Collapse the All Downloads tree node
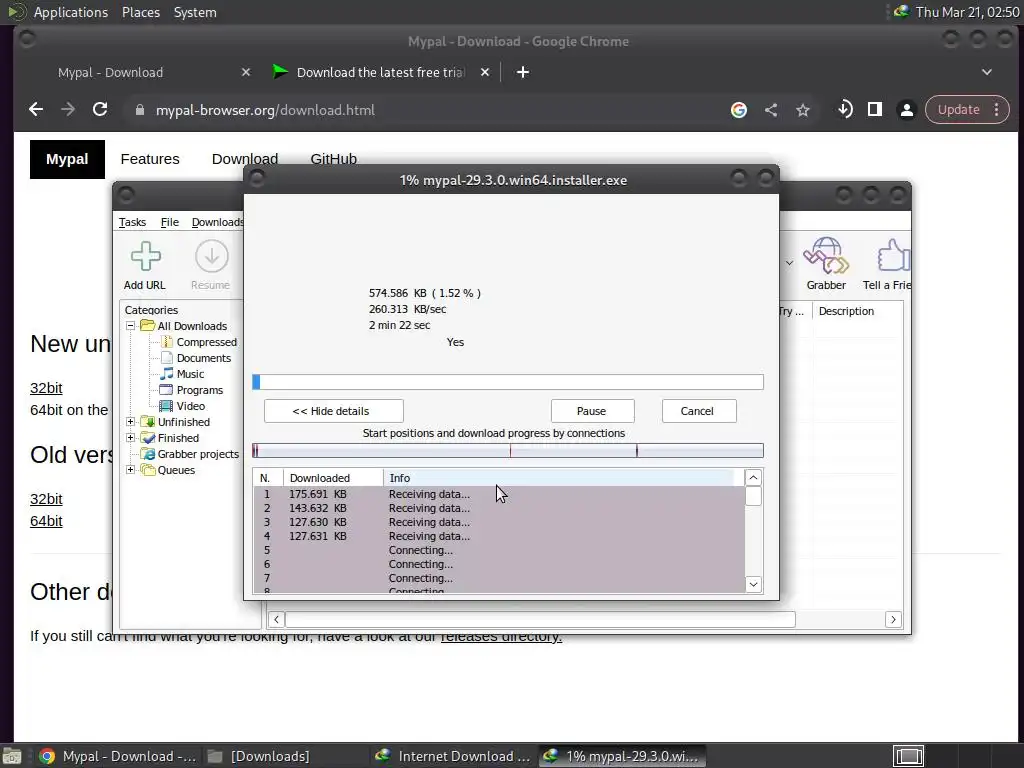This screenshot has height=768, width=1024. click(x=131, y=325)
